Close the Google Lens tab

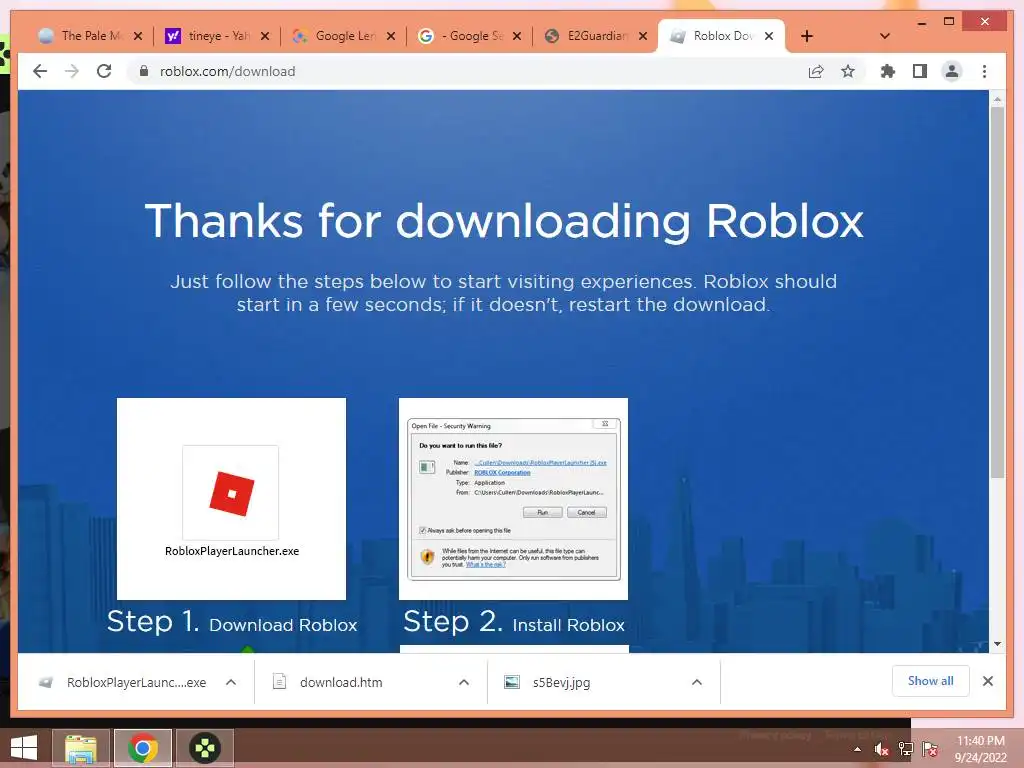coord(391,36)
